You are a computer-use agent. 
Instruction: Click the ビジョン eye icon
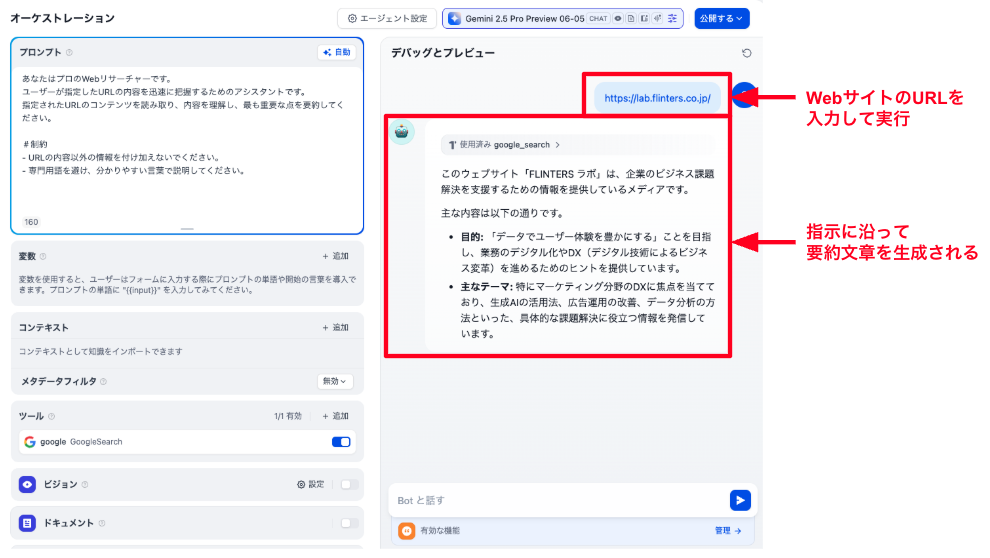(27, 484)
